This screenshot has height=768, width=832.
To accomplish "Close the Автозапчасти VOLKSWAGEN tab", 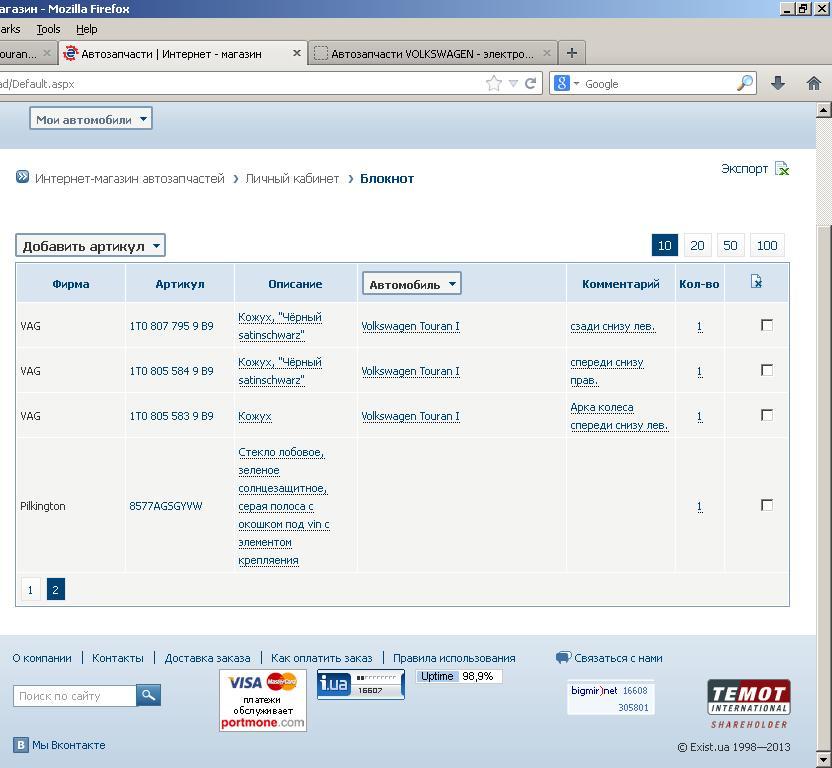I will click(x=547, y=53).
